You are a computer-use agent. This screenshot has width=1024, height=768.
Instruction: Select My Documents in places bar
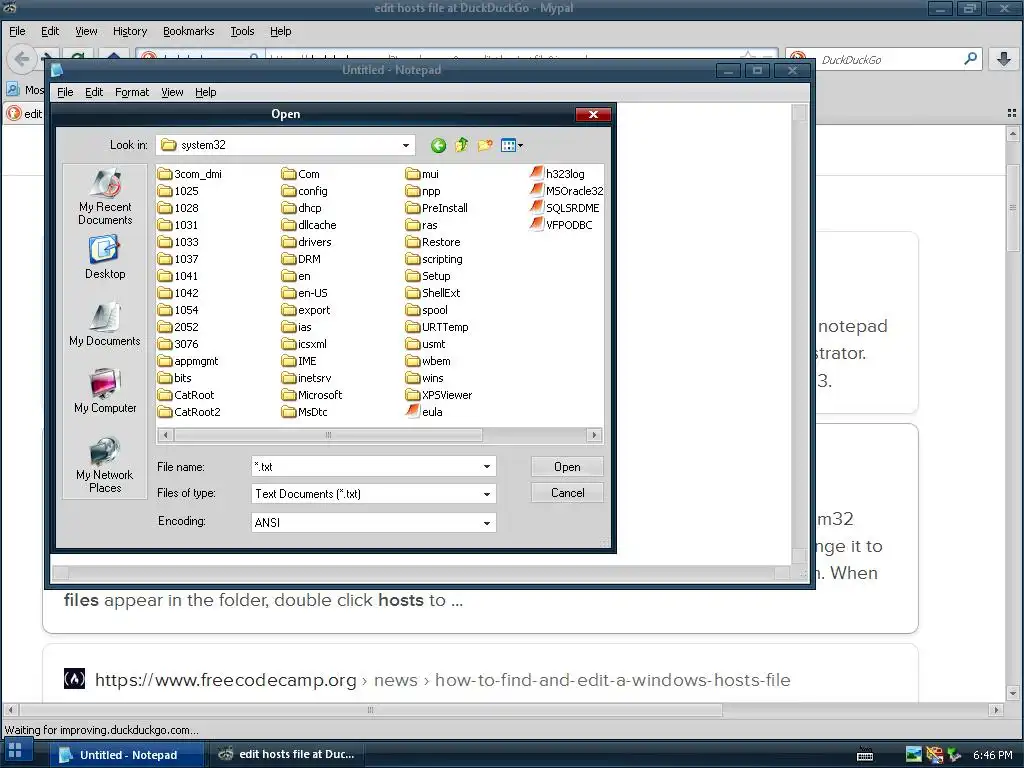point(104,325)
